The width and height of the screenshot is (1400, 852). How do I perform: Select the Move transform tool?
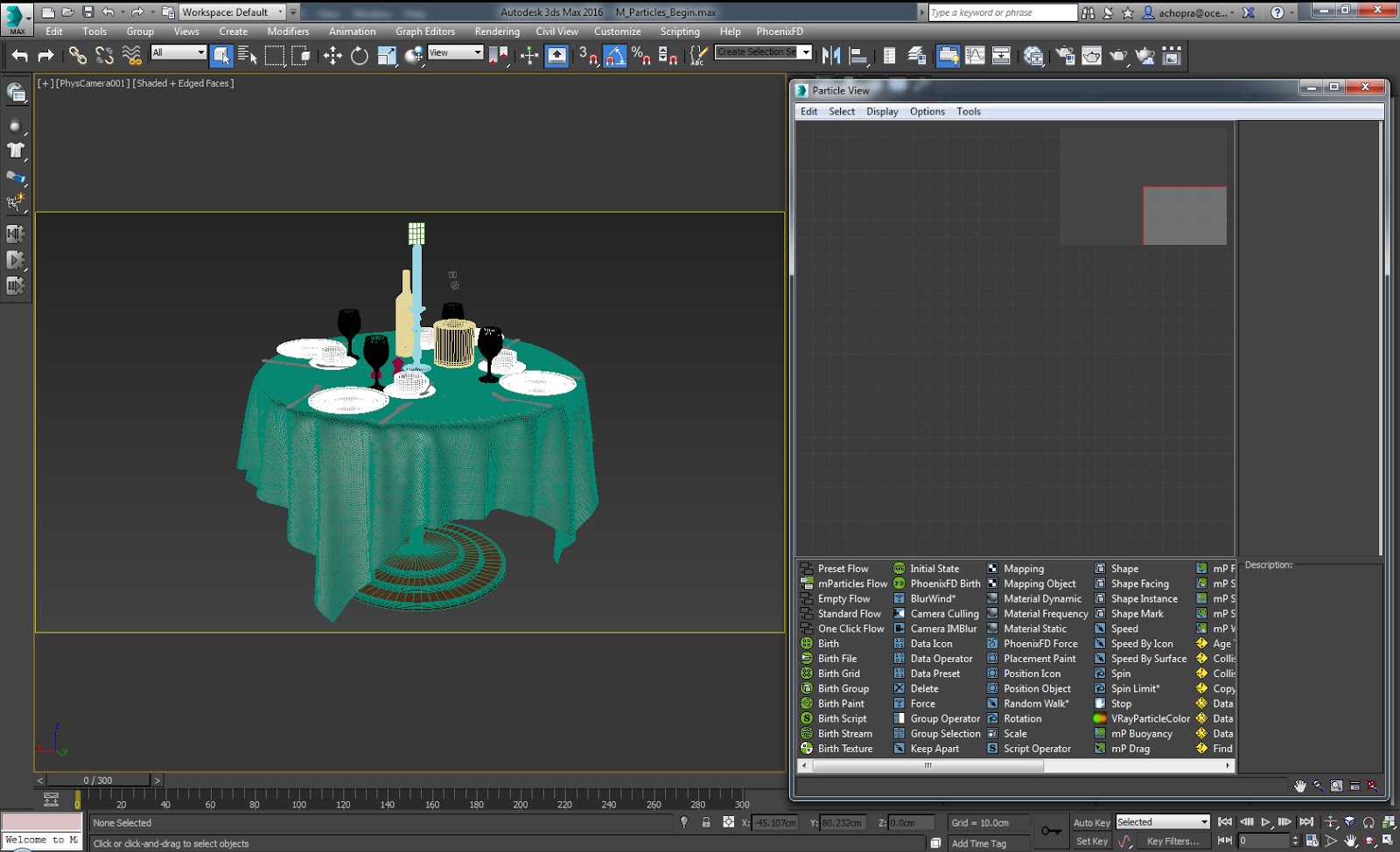point(332,56)
